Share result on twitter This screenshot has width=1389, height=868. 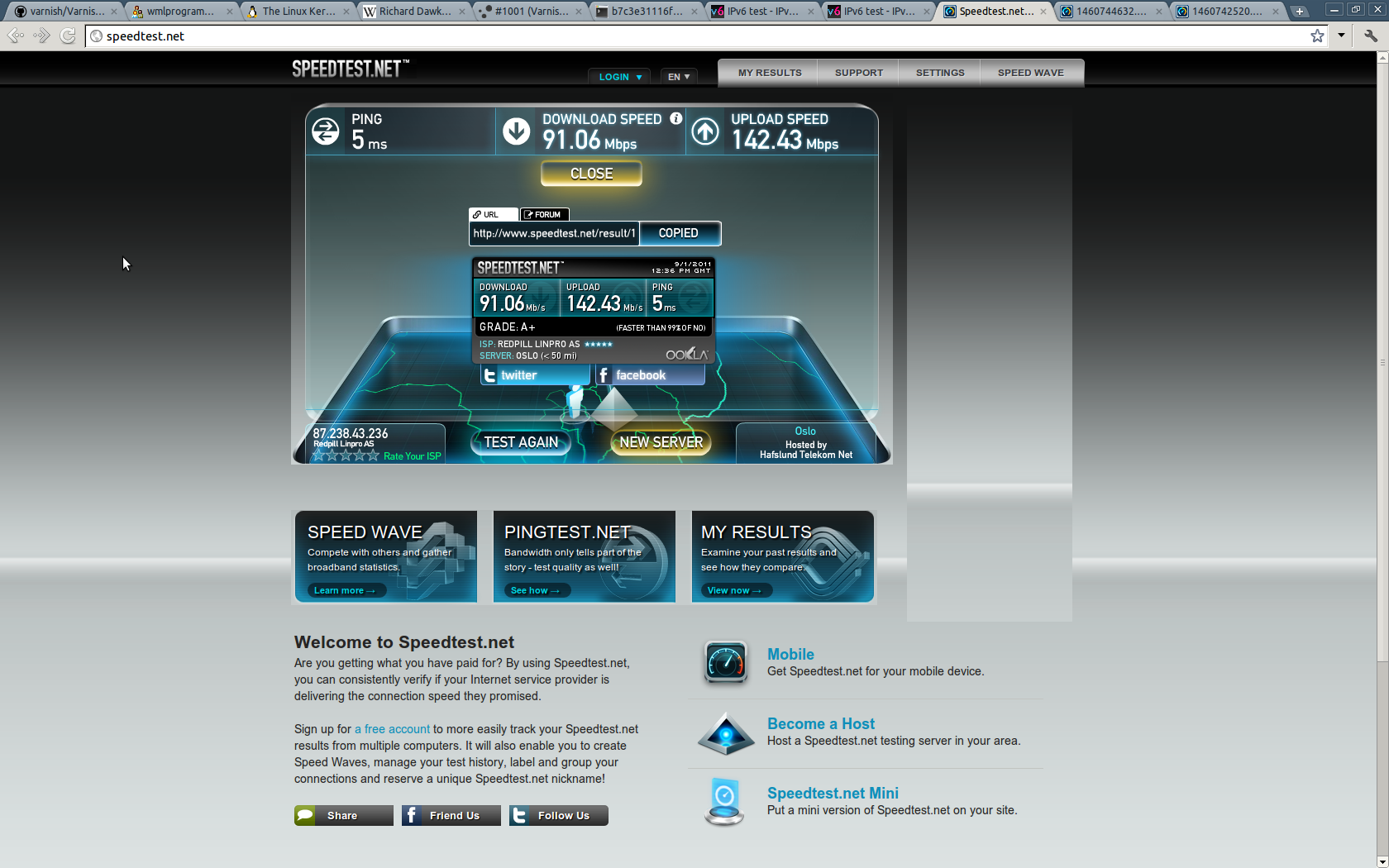tap(535, 375)
